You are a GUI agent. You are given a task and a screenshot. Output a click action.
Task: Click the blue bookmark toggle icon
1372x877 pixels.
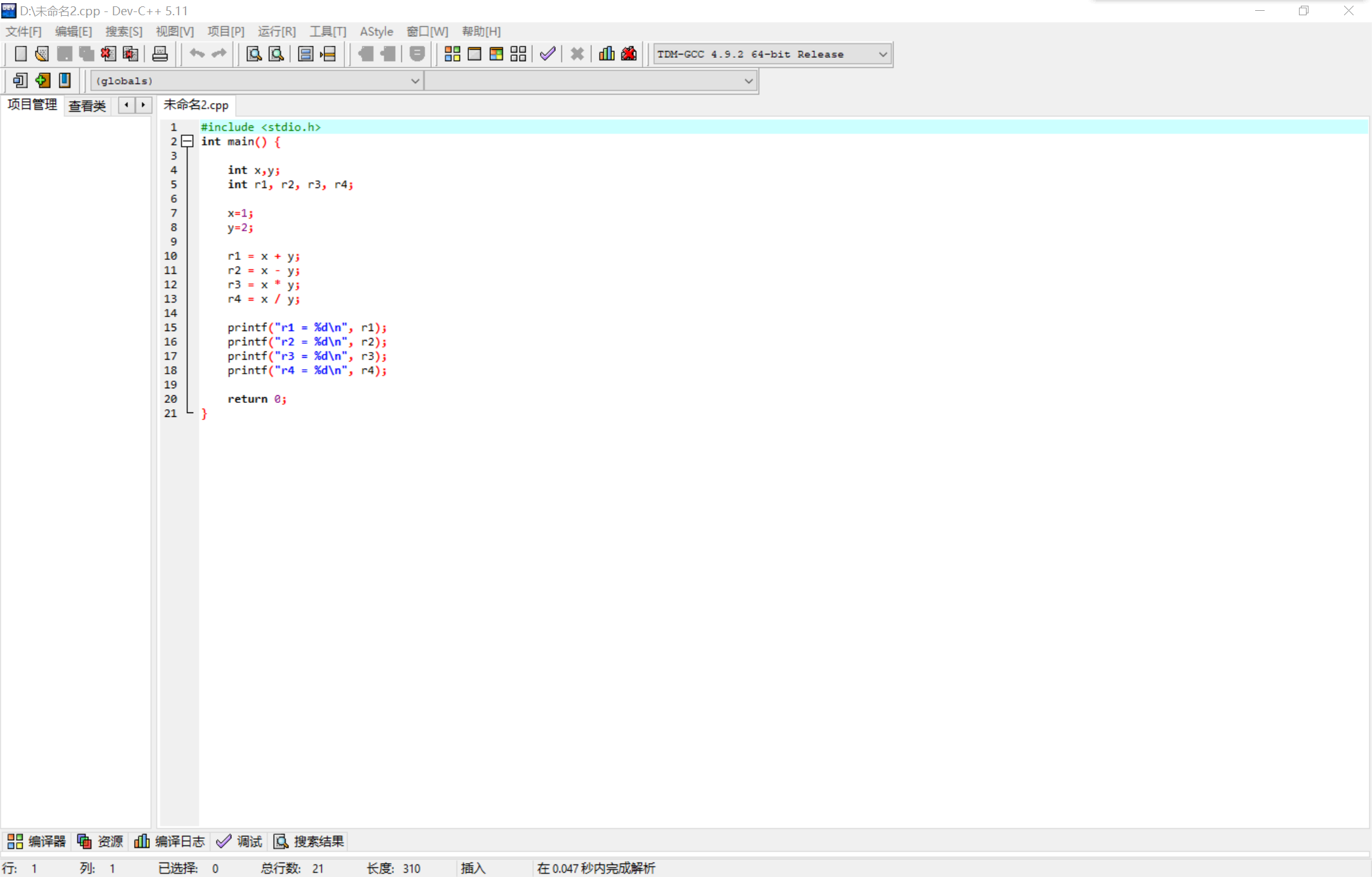65,80
